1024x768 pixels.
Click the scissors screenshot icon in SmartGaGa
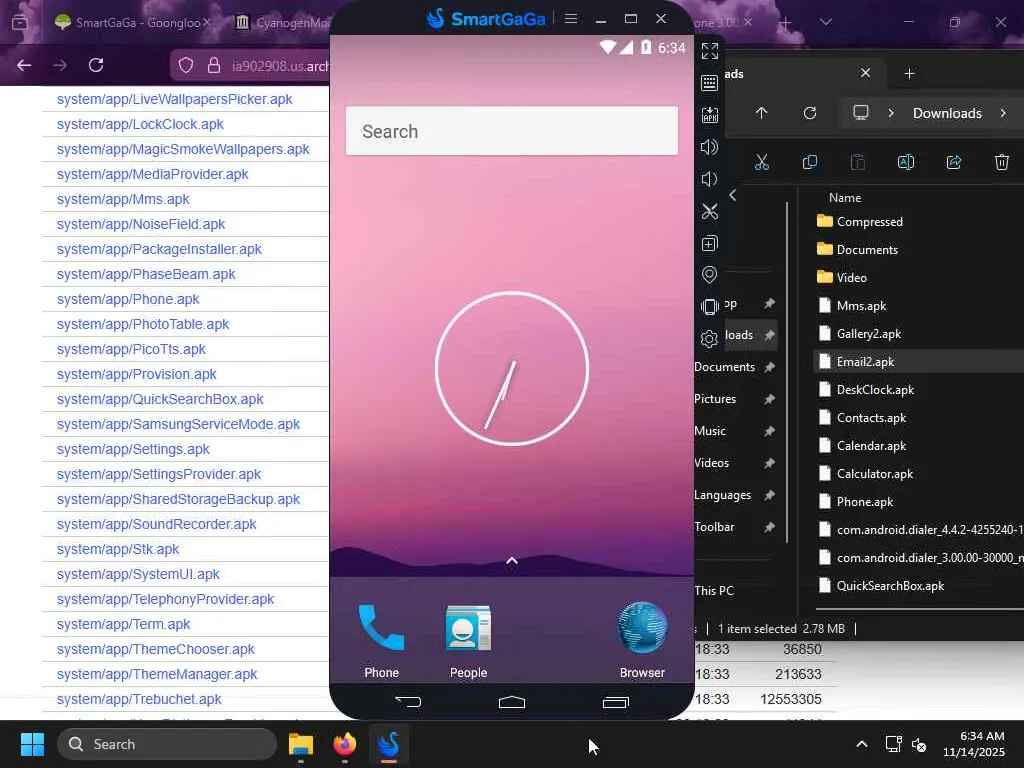[709, 211]
